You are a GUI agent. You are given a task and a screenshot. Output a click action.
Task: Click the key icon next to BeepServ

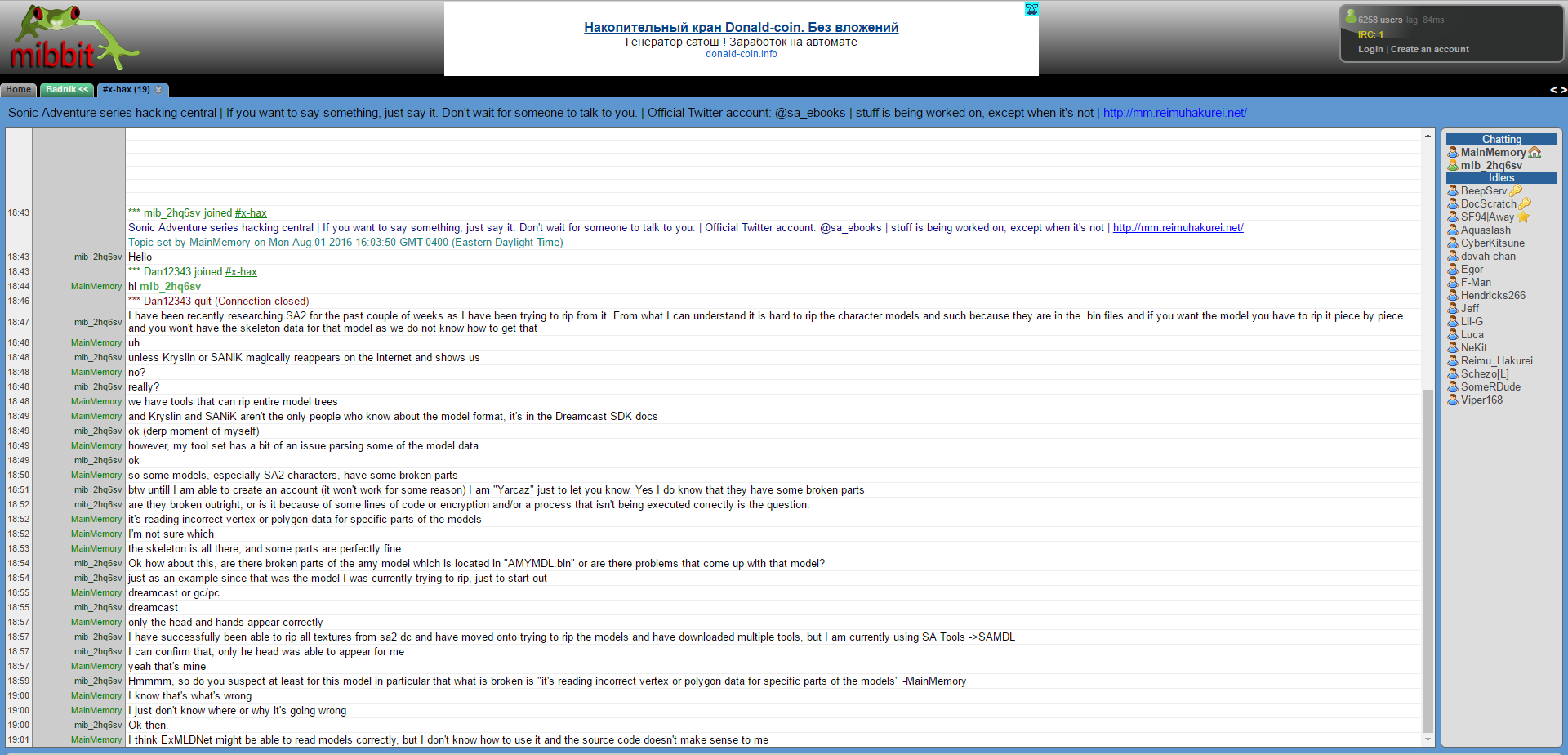pos(1516,191)
